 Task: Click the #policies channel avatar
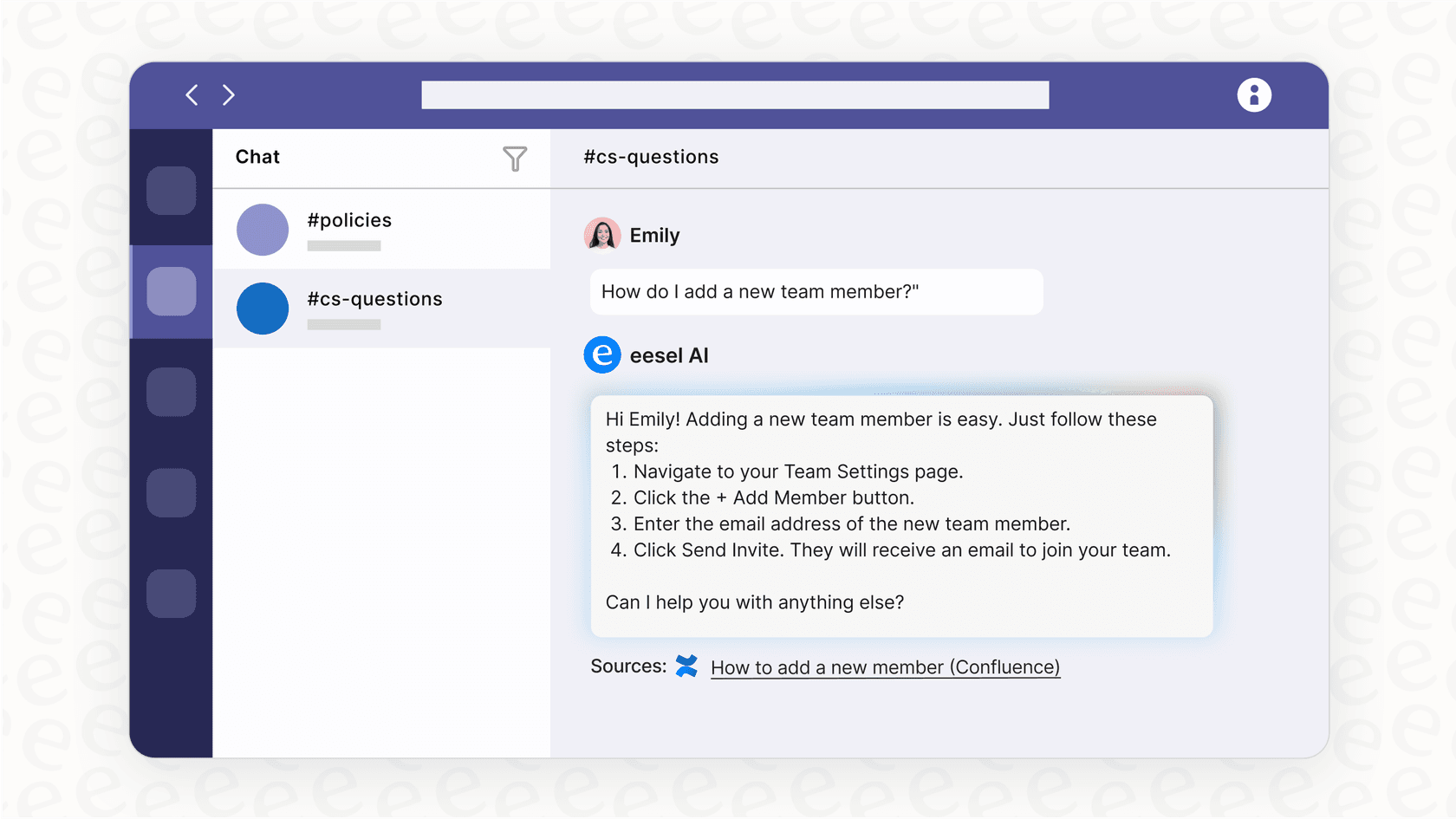[262, 230]
